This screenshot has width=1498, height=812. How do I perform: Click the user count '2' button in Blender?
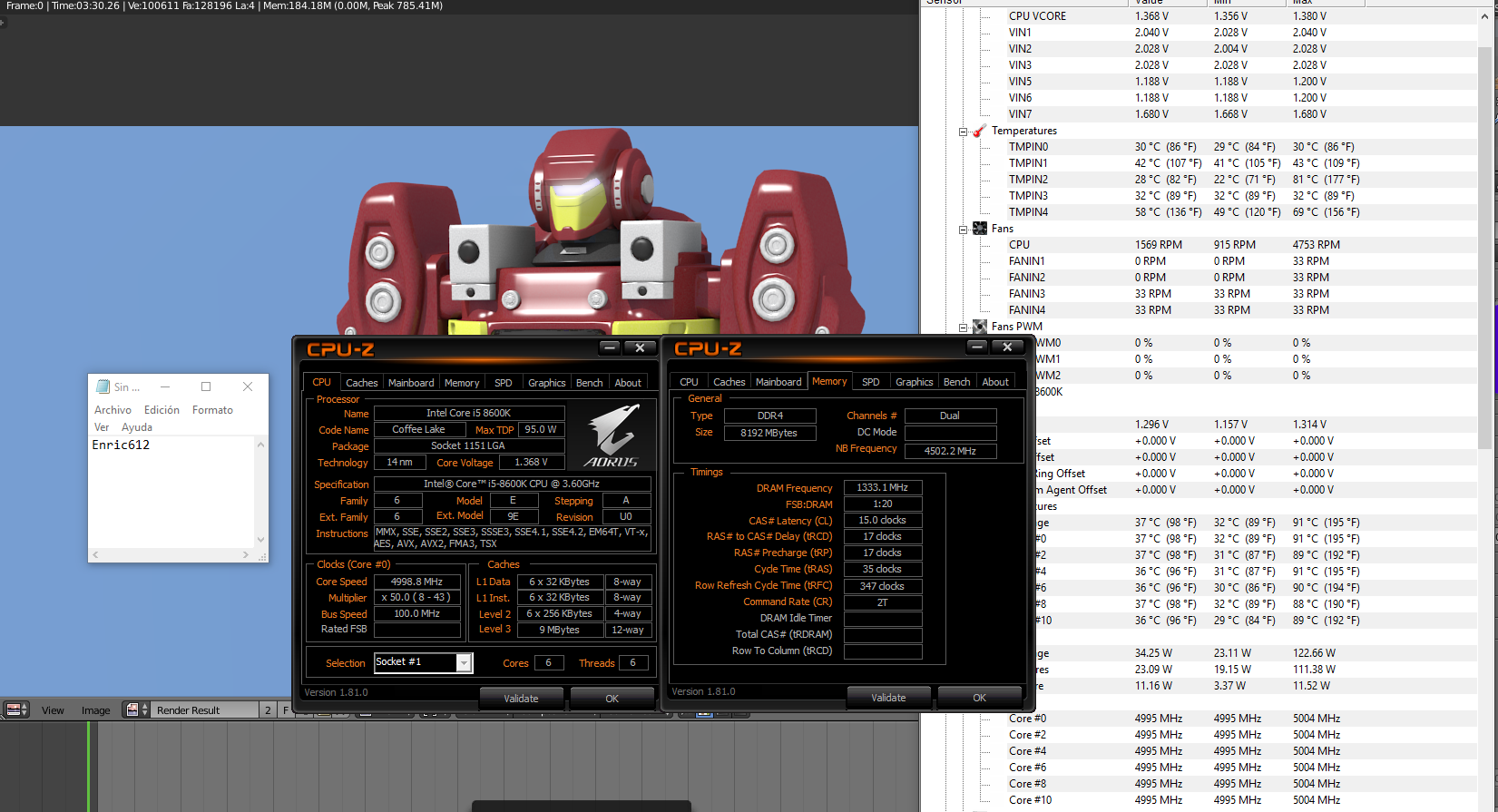click(268, 709)
